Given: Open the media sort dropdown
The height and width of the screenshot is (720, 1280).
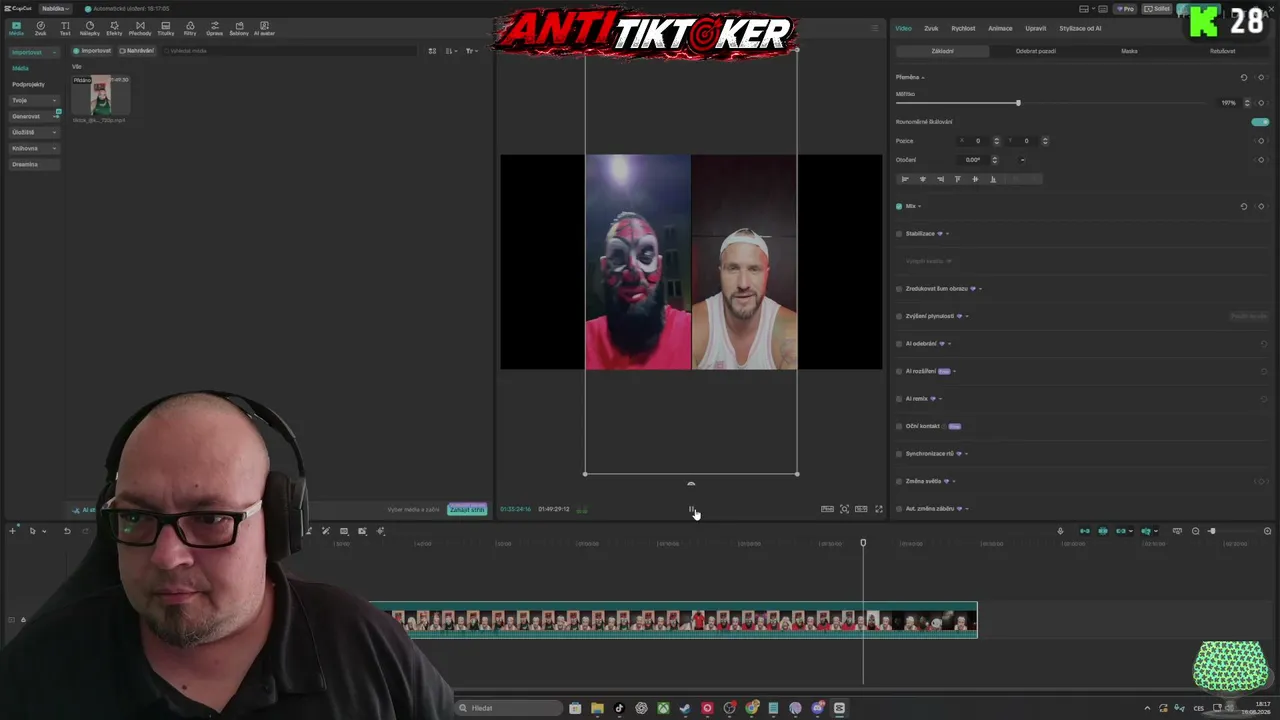Looking at the screenshot, I should pos(451,51).
